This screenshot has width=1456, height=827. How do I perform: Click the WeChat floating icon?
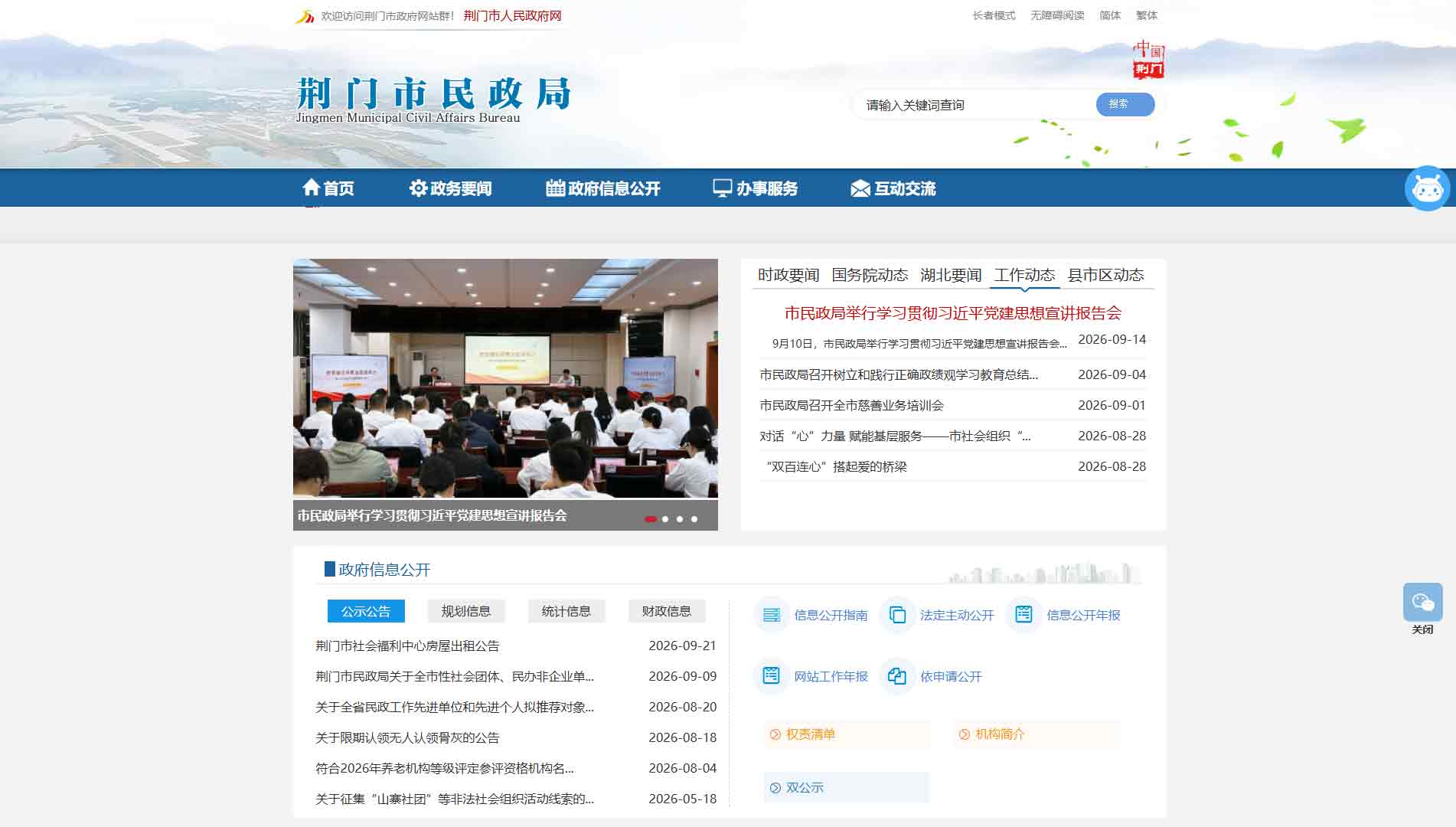1423,602
